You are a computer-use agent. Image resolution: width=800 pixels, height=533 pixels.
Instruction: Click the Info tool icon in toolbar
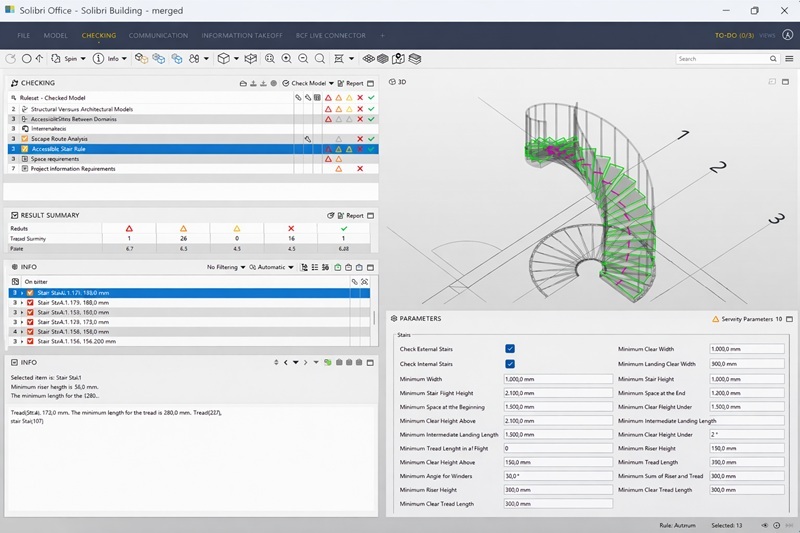98,59
